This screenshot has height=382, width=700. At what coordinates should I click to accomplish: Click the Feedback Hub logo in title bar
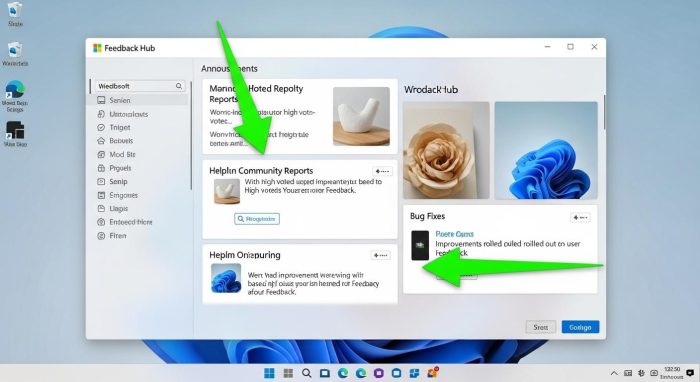click(97, 48)
